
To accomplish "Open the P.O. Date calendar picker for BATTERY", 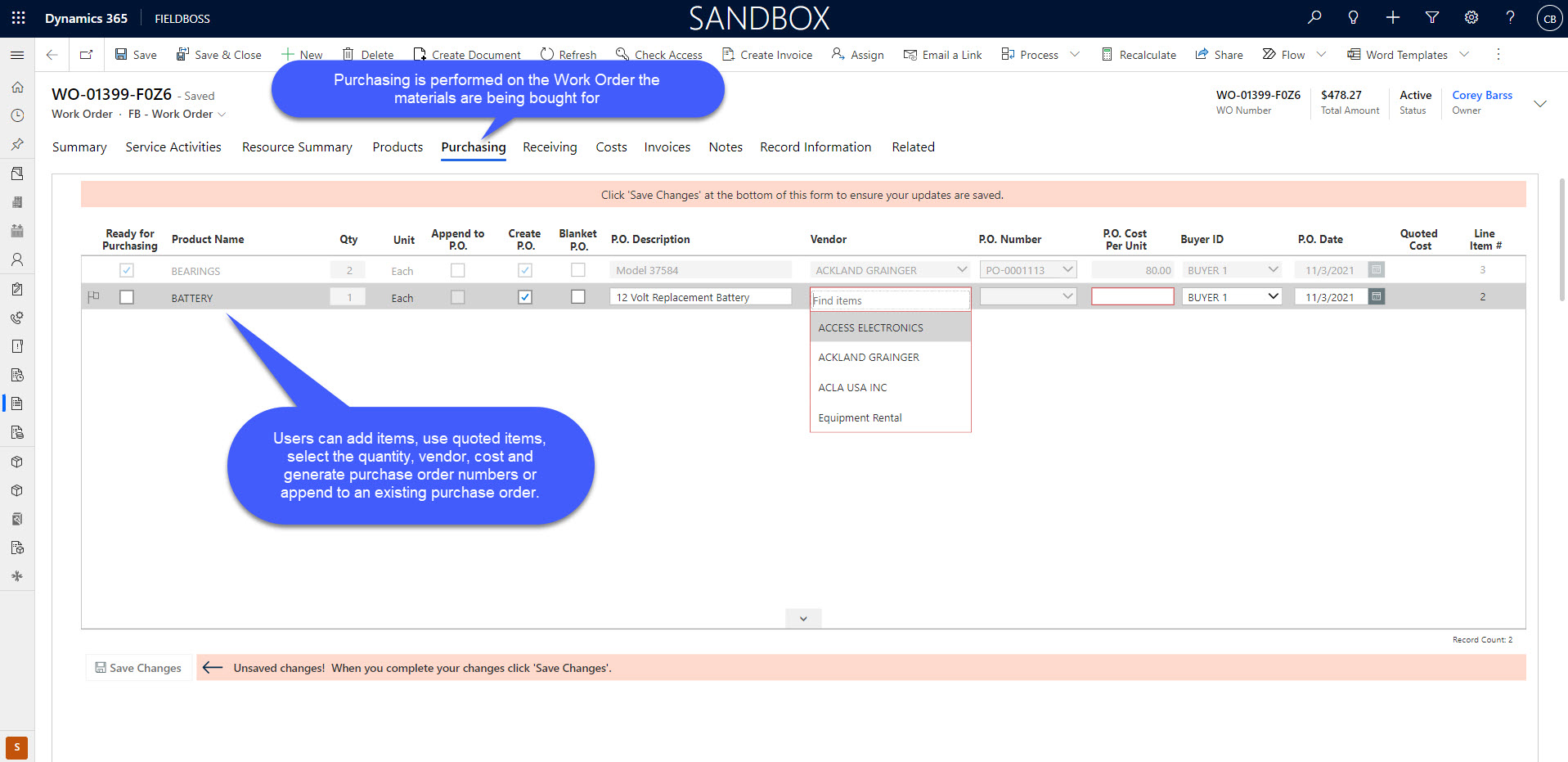I will point(1377,296).
